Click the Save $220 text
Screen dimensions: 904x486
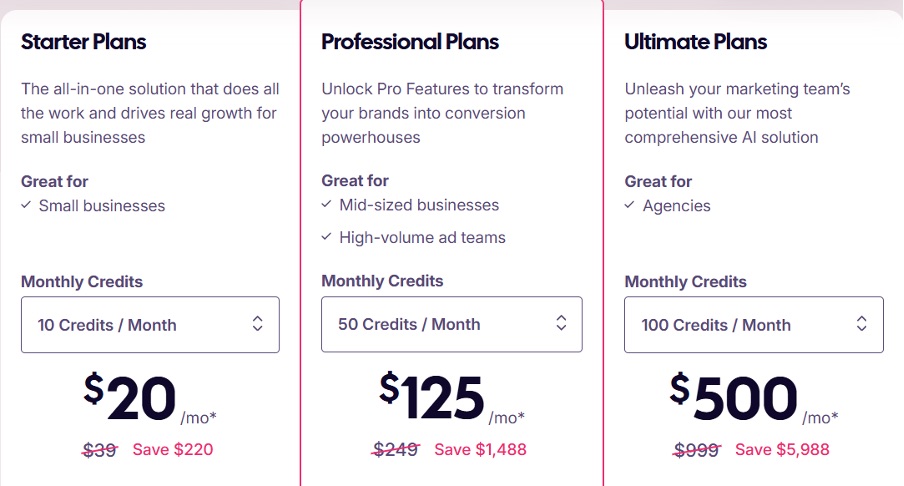point(173,449)
